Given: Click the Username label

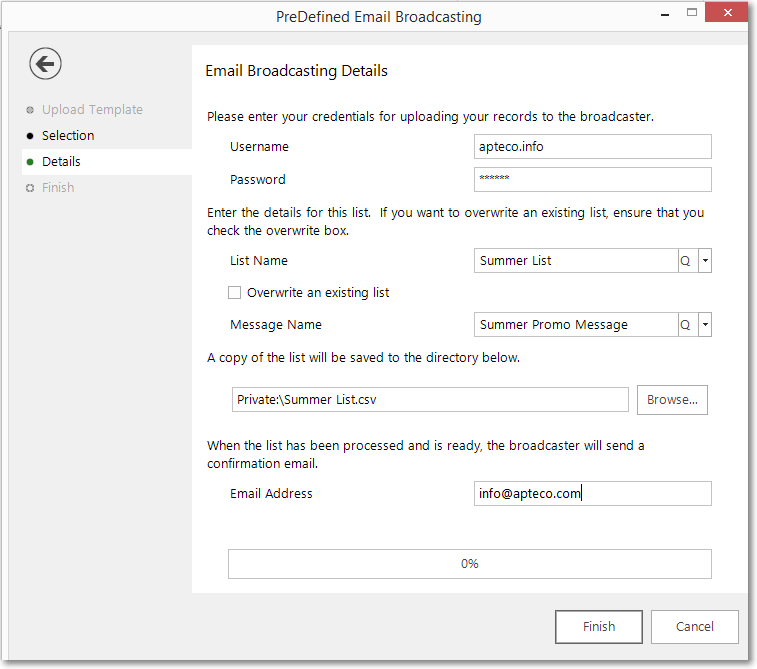Looking at the screenshot, I should (259, 147).
